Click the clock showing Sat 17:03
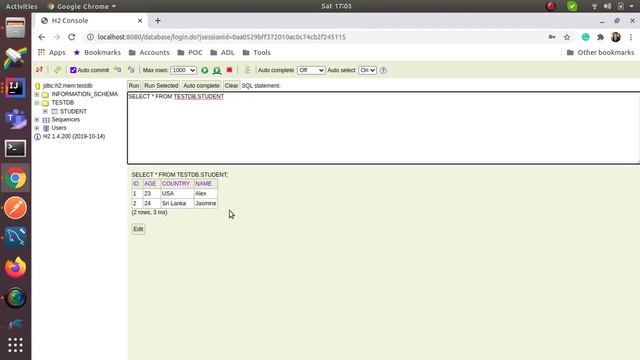This screenshot has height=360, width=640. [x=336, y=6]
